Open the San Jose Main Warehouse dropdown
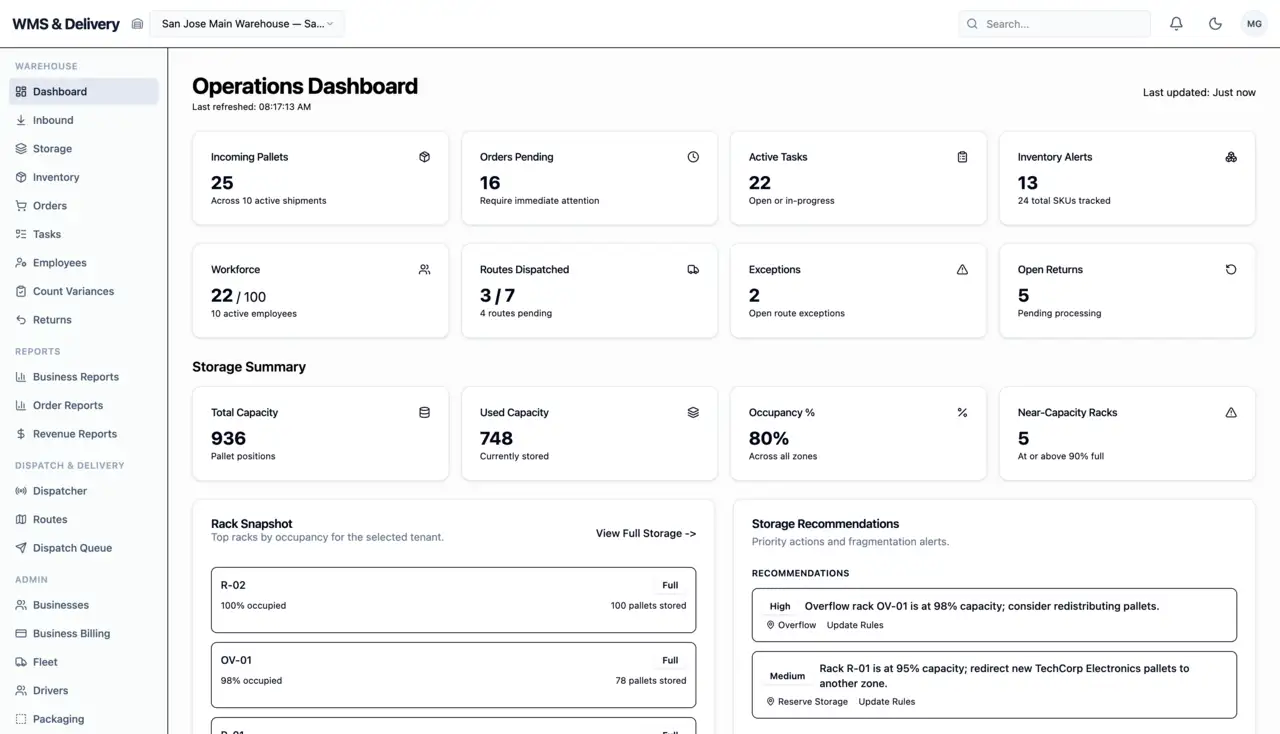The width and height of the screenshot is (1280, 734). [x=247, y=24]
